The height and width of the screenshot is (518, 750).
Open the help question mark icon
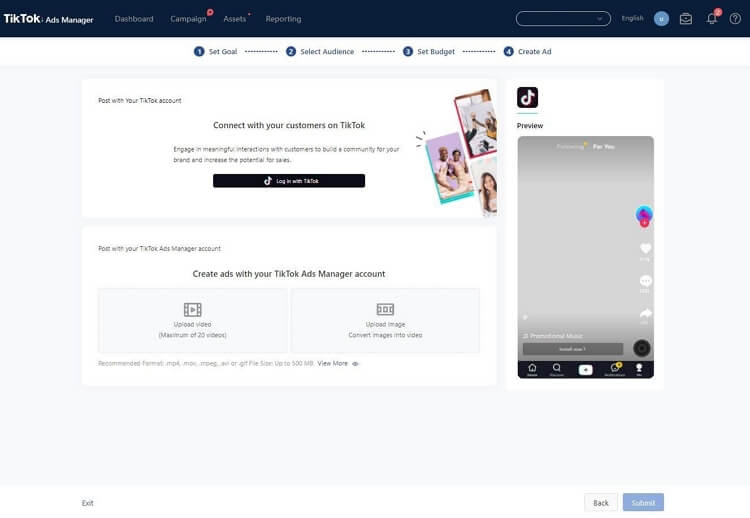pyautogui.click(x=735, y=18)
